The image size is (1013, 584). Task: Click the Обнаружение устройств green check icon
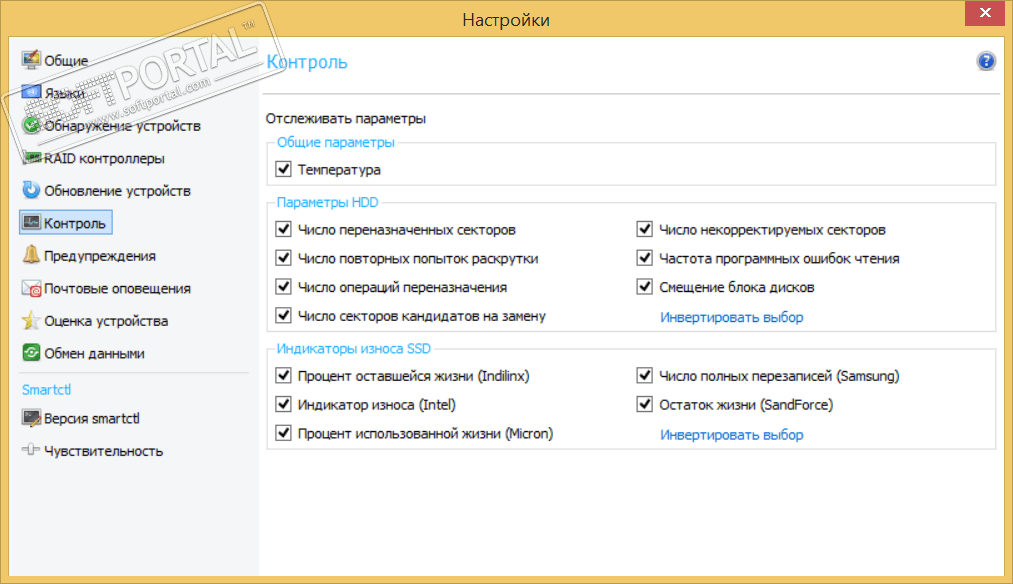(x=30, y=125)
